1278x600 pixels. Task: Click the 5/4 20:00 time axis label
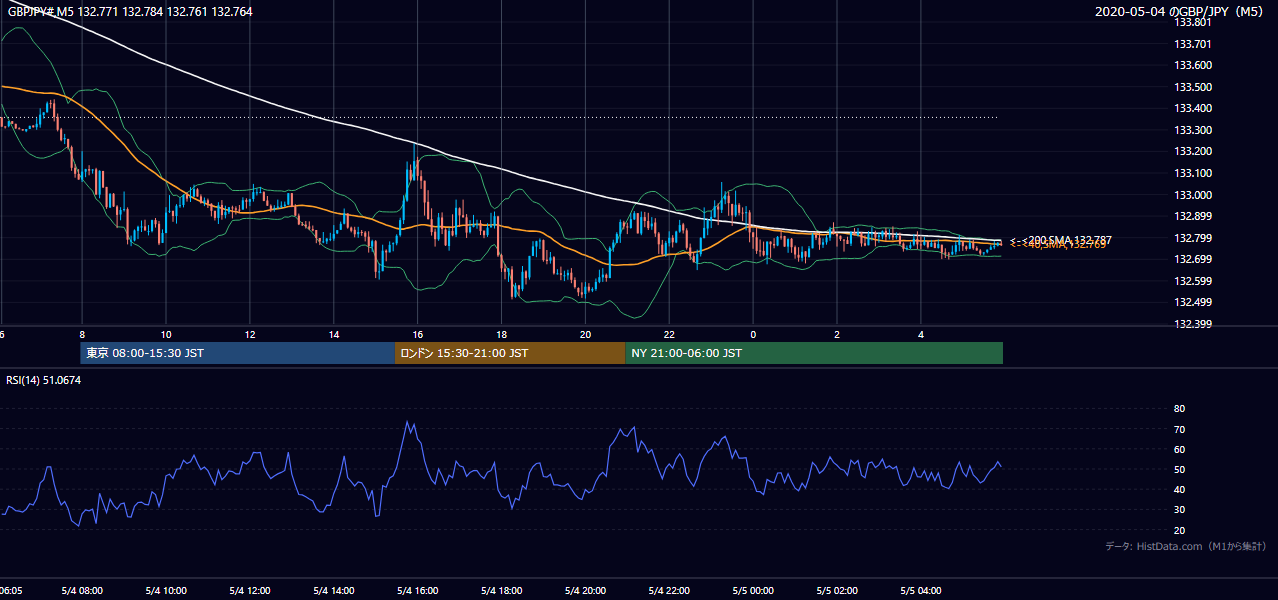click(586, 591)
